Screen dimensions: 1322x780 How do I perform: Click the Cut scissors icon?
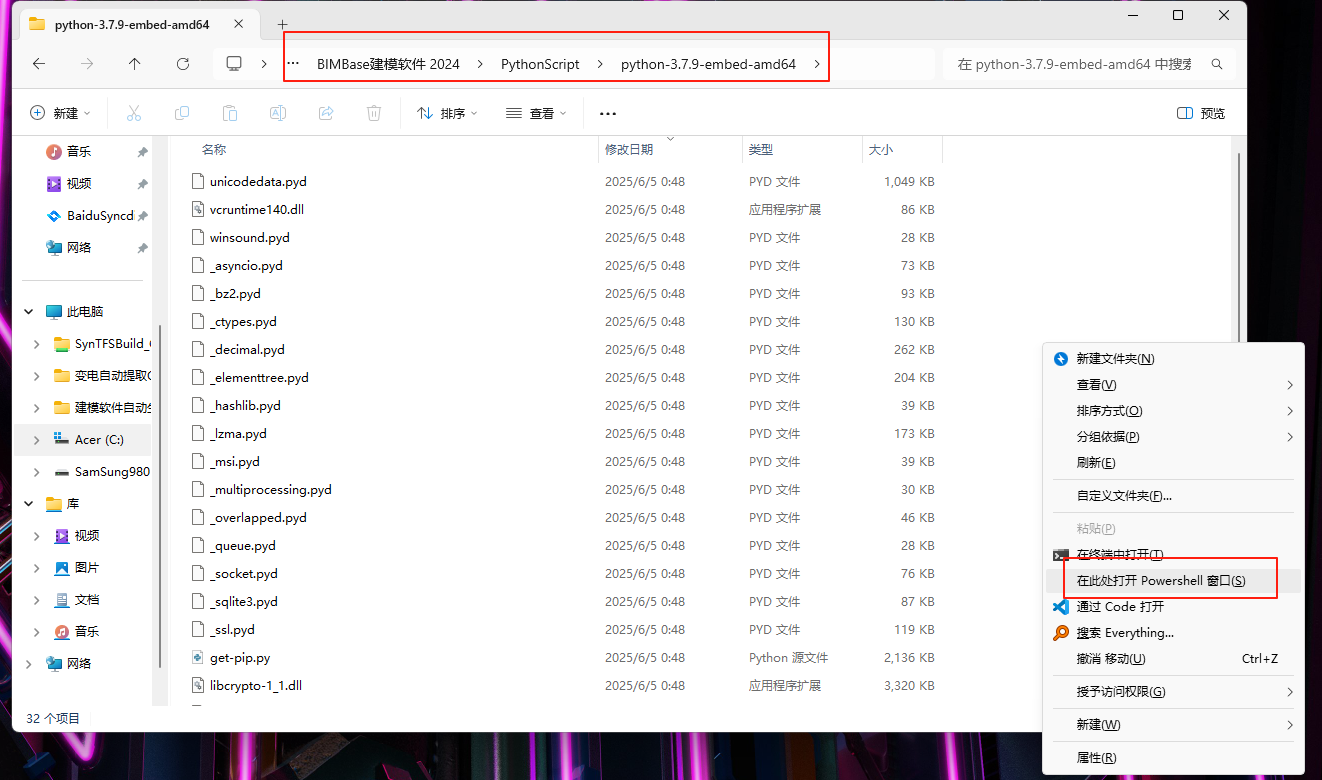click(x=134, y=113)
